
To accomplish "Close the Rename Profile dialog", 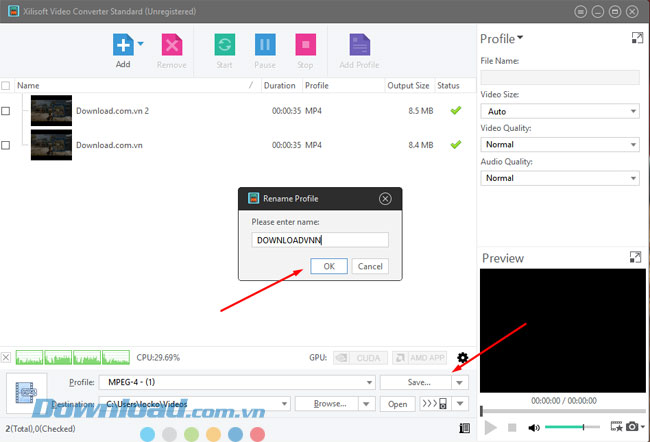I will coord(385,199).
